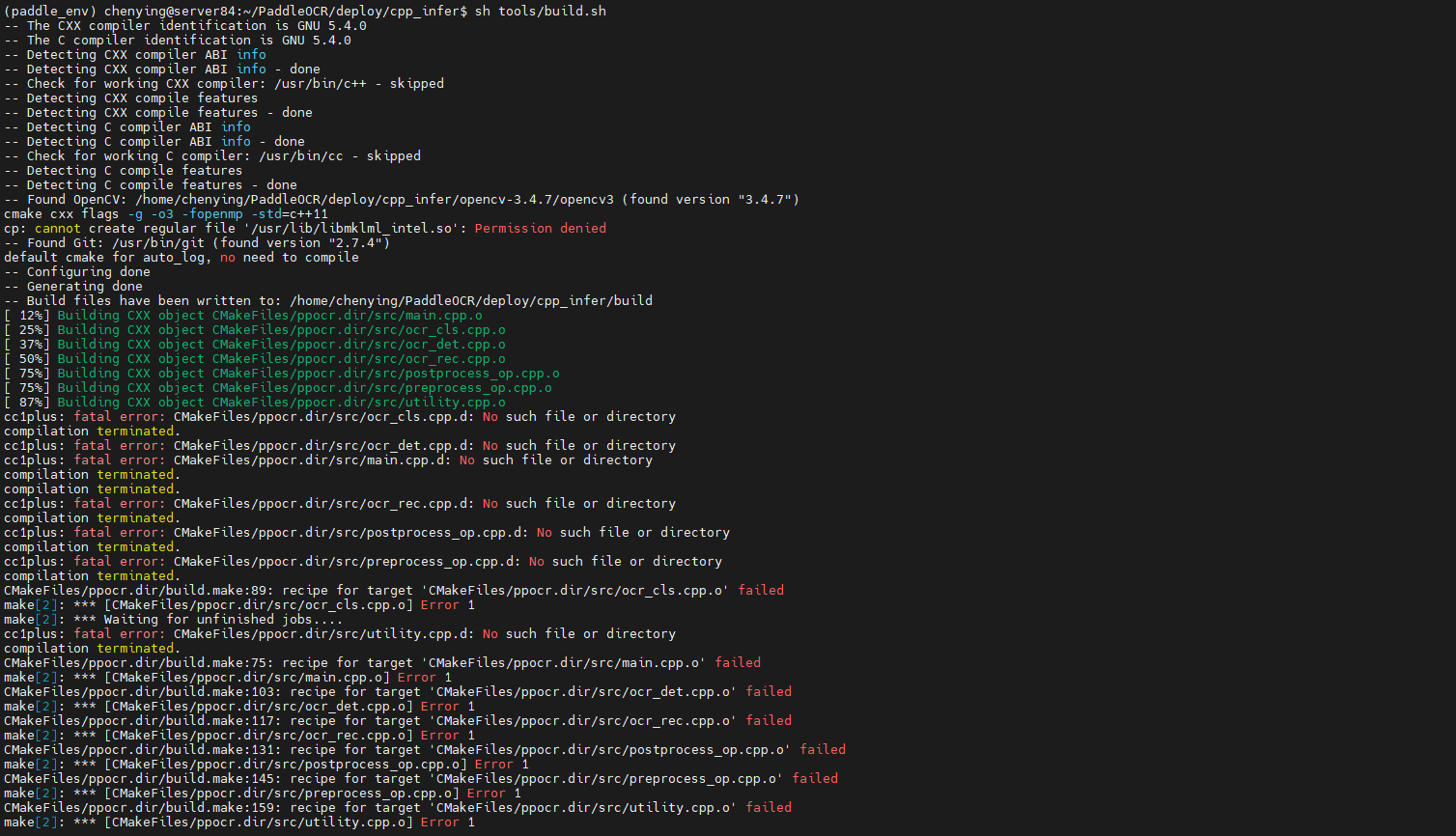Click the '[ 75%]' postprocess_op.cpp.o build line
1456x836 pixels.
click(282, 373)
